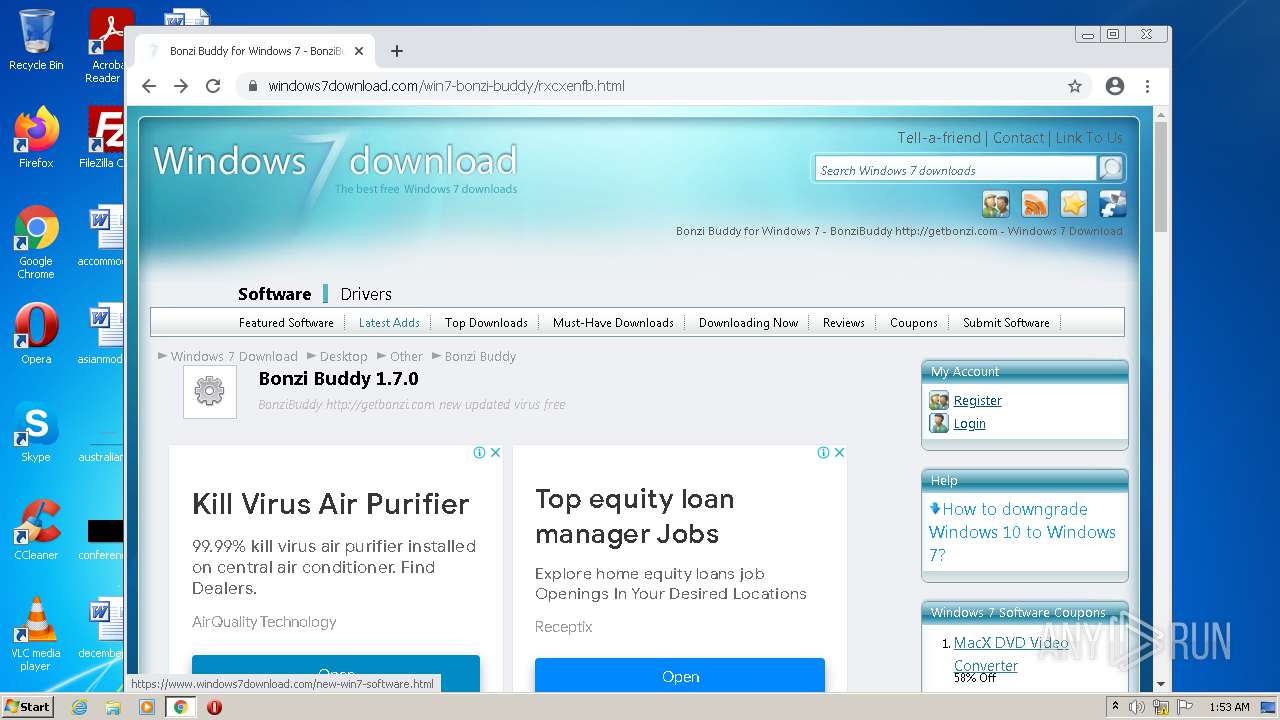Go back with the browser back arrow
This screenshot has height=720, width=1280.
[149, 86]
